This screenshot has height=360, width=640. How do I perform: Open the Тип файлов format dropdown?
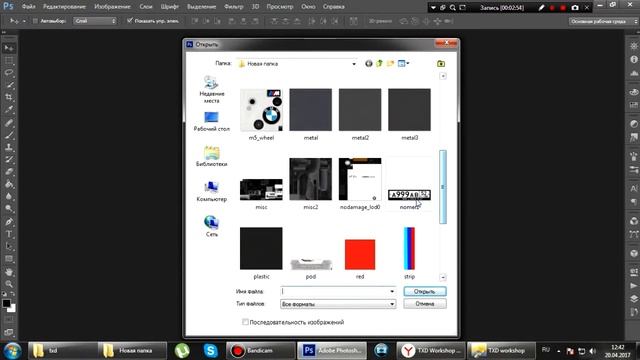click(338, 304)
